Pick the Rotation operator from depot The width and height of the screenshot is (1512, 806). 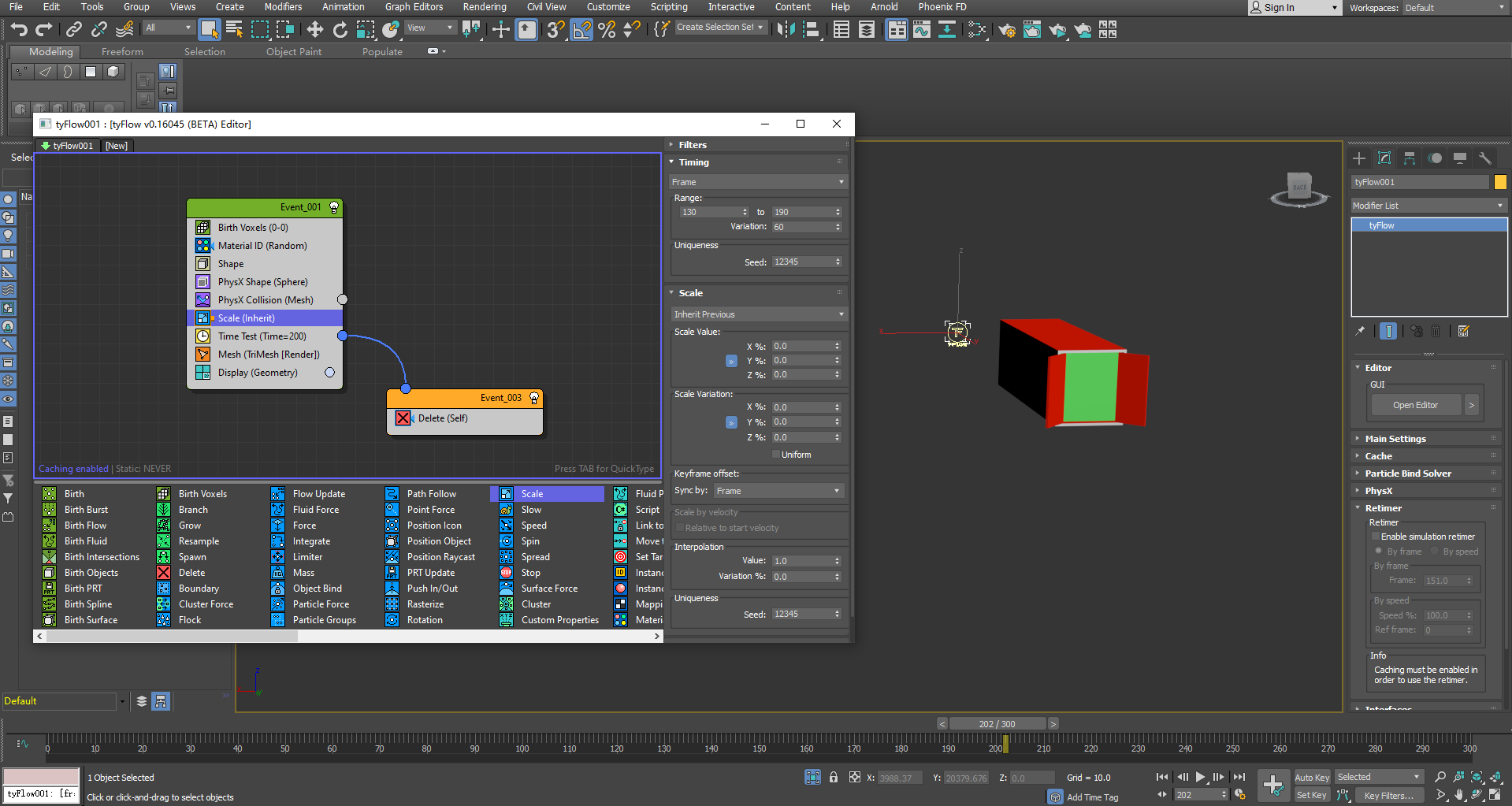point(425,620)
